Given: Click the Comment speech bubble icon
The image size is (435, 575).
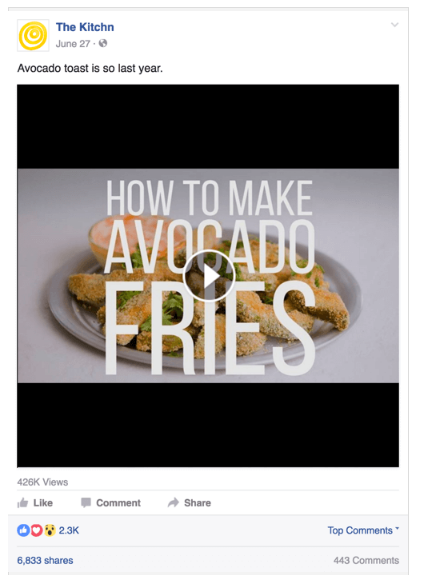Looking at the screenshot, I should tap(86, 503).
